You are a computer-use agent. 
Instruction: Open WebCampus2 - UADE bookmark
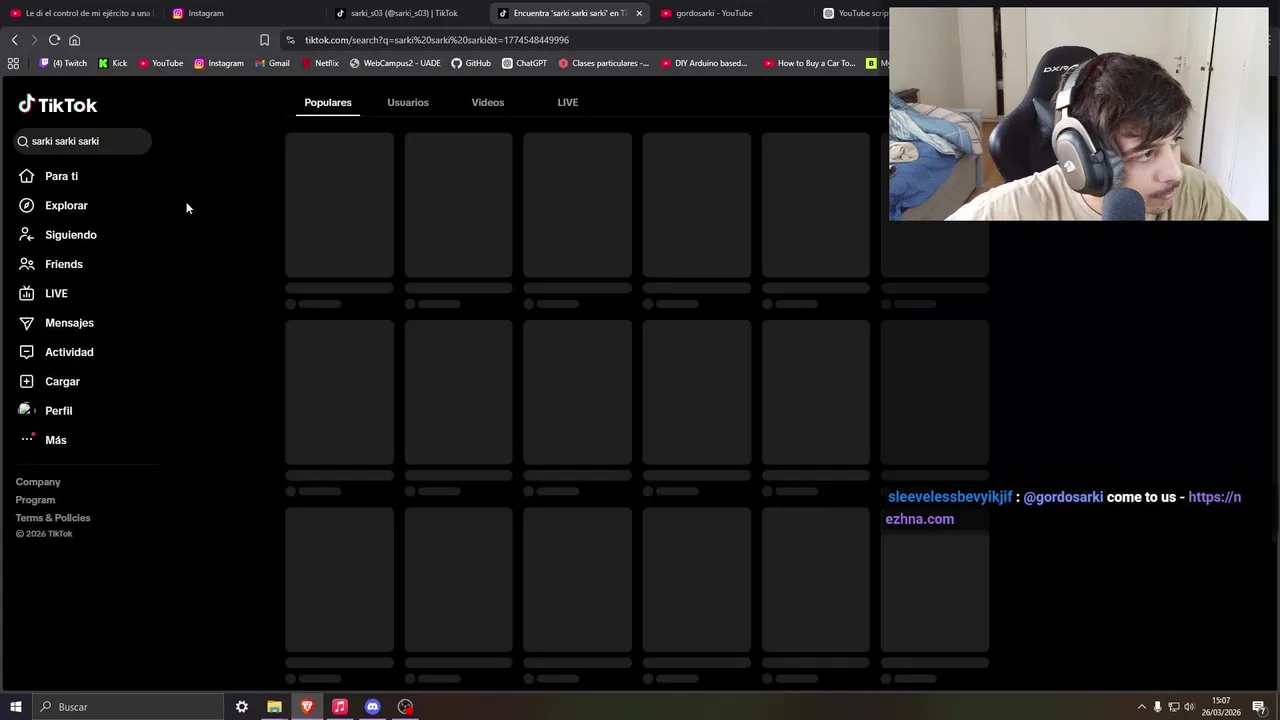click(395, 63)
